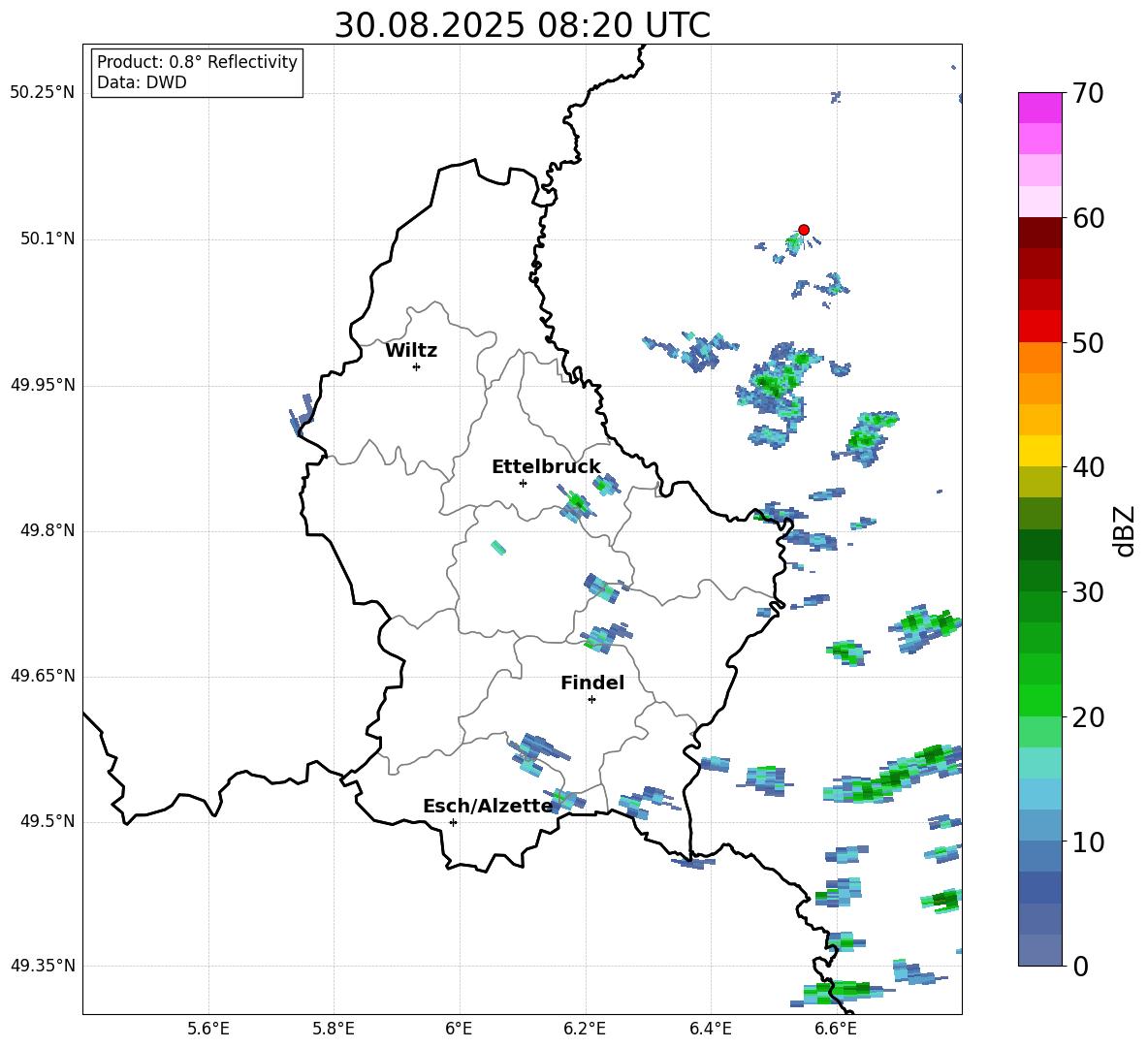Click the dBZ colorbar axis label
The width and height of the screenshot is (1148, 1048).
pyautogui.click(x=1124, y=531)
